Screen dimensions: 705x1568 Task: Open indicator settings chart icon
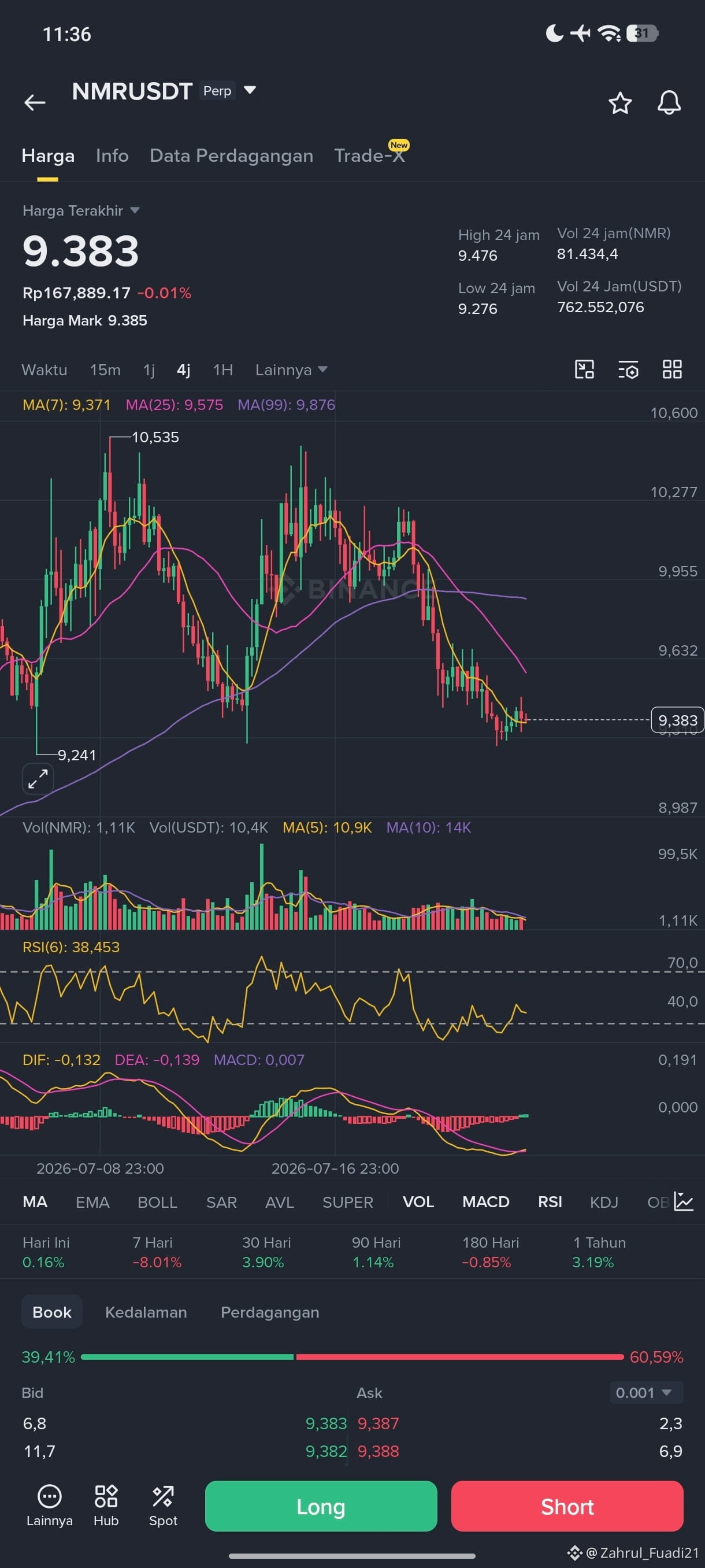tap(684, 1201)
